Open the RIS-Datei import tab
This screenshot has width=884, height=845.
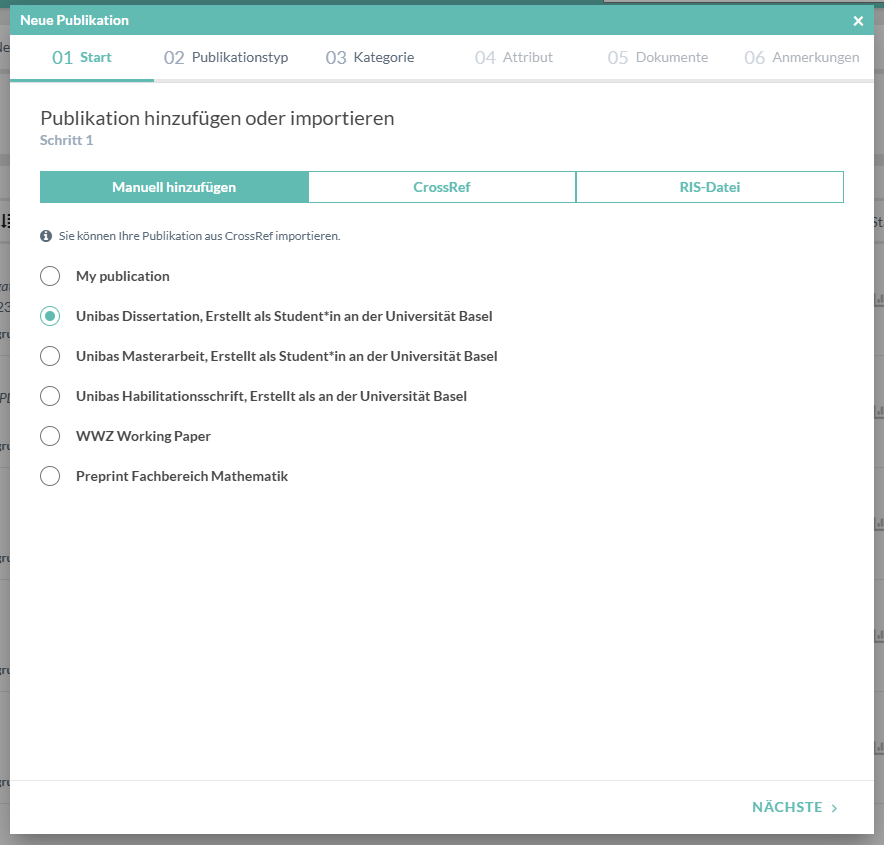[709, 187]
